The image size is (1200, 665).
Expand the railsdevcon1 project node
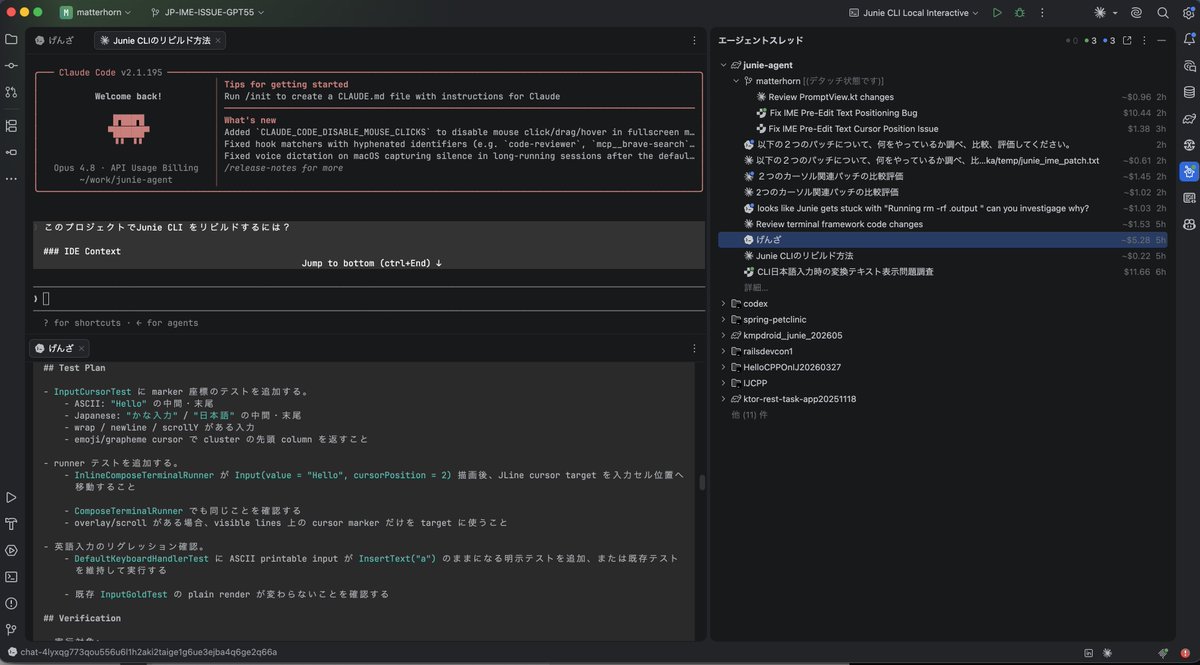pos(723,351)
